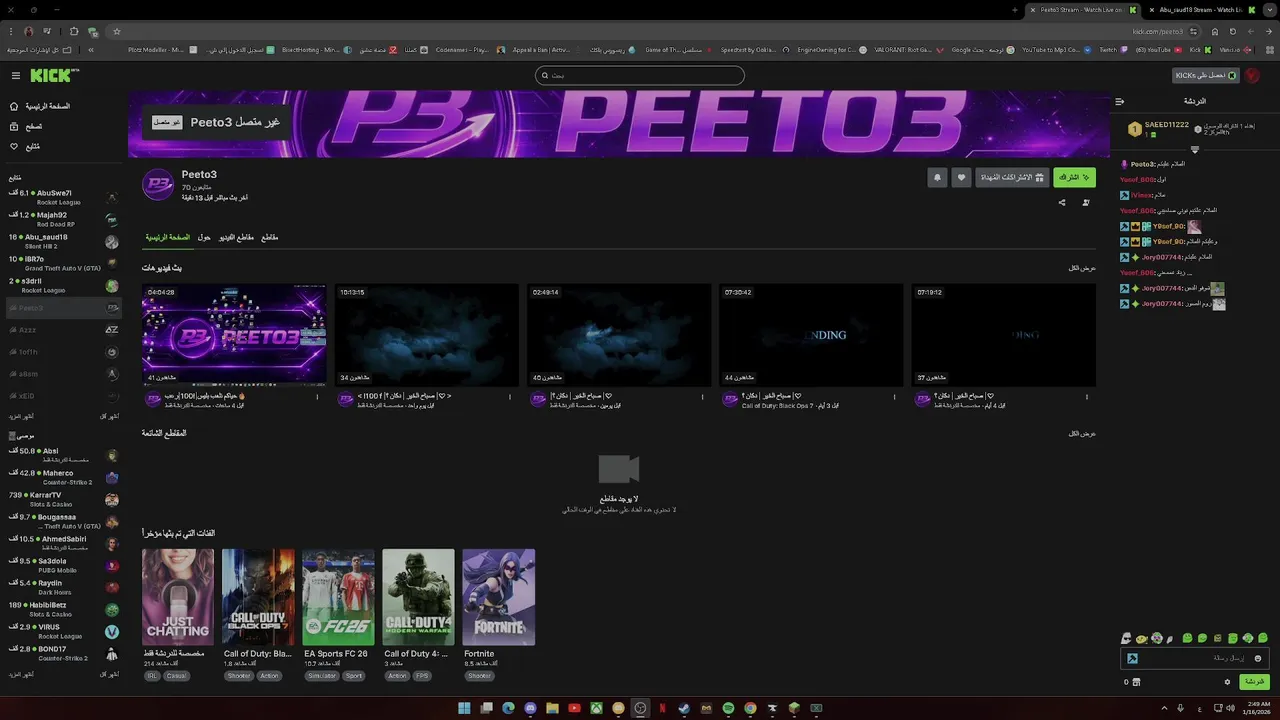Click the share icon under subscribe button
Image resolution: width=1280 pixels, height=720 pixels.
[x=1062, y=203]
